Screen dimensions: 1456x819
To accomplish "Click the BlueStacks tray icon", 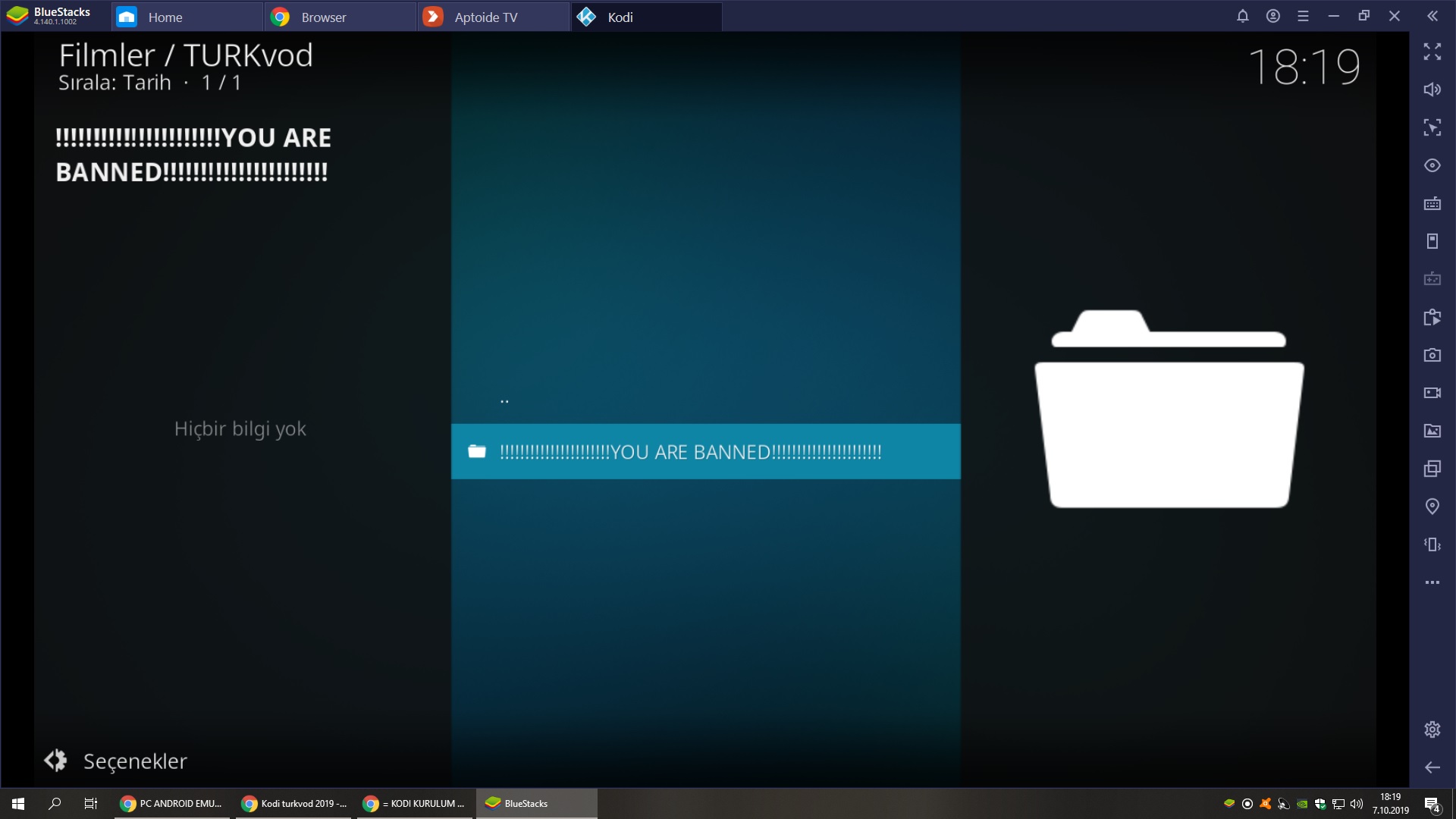I will 1229,804.
